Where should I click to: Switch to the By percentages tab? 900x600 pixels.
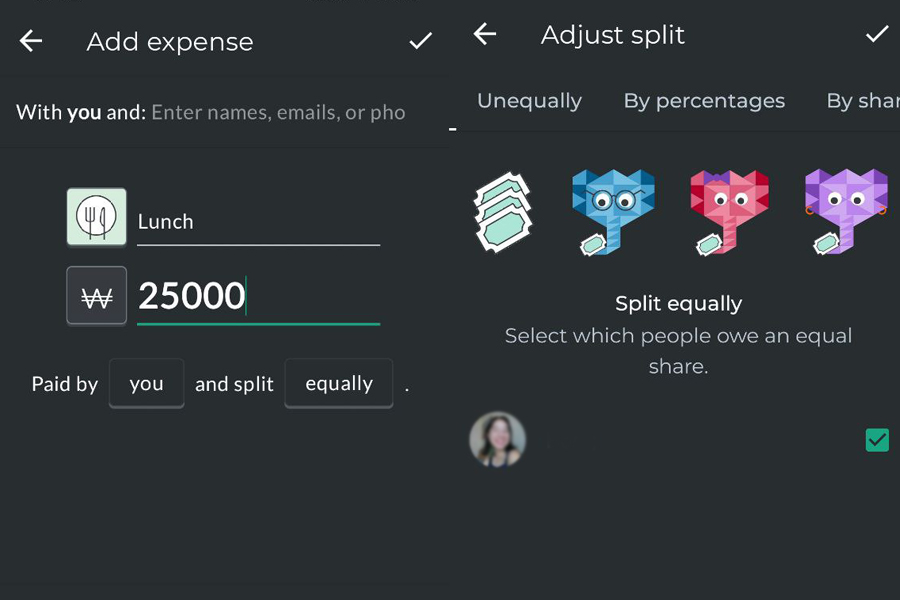[704, 101]
